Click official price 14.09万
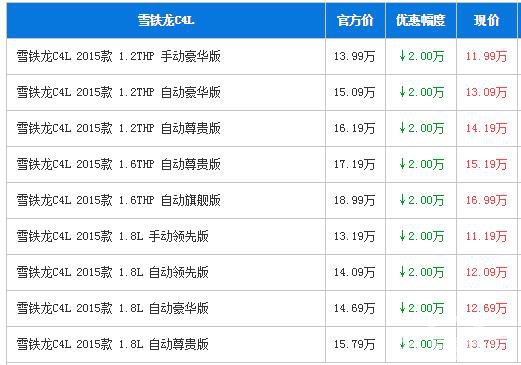Viewport: 521px width, 365px height. click(x=354, y=272)
